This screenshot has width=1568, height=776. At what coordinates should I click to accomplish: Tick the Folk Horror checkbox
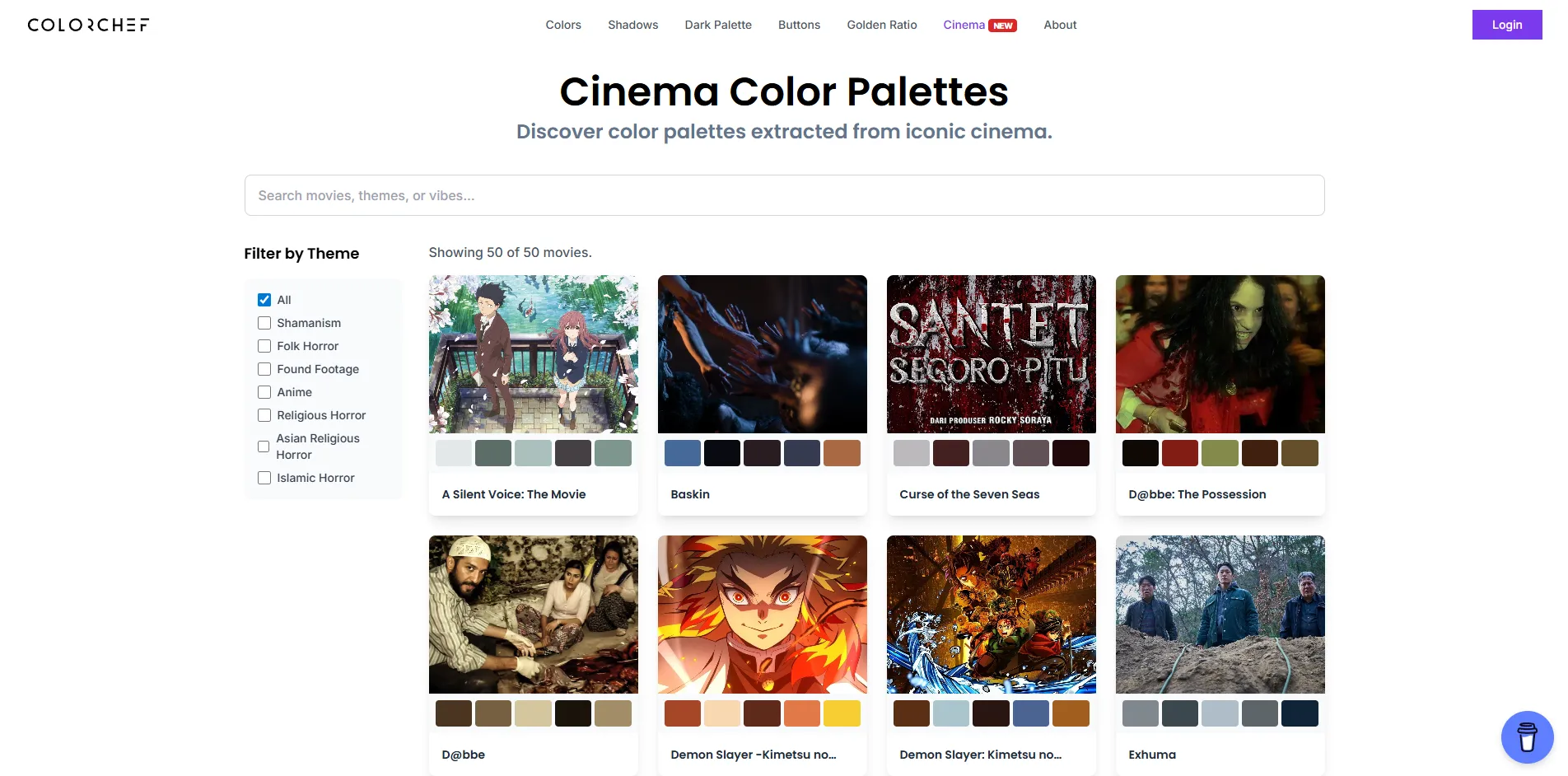(264, 346)
